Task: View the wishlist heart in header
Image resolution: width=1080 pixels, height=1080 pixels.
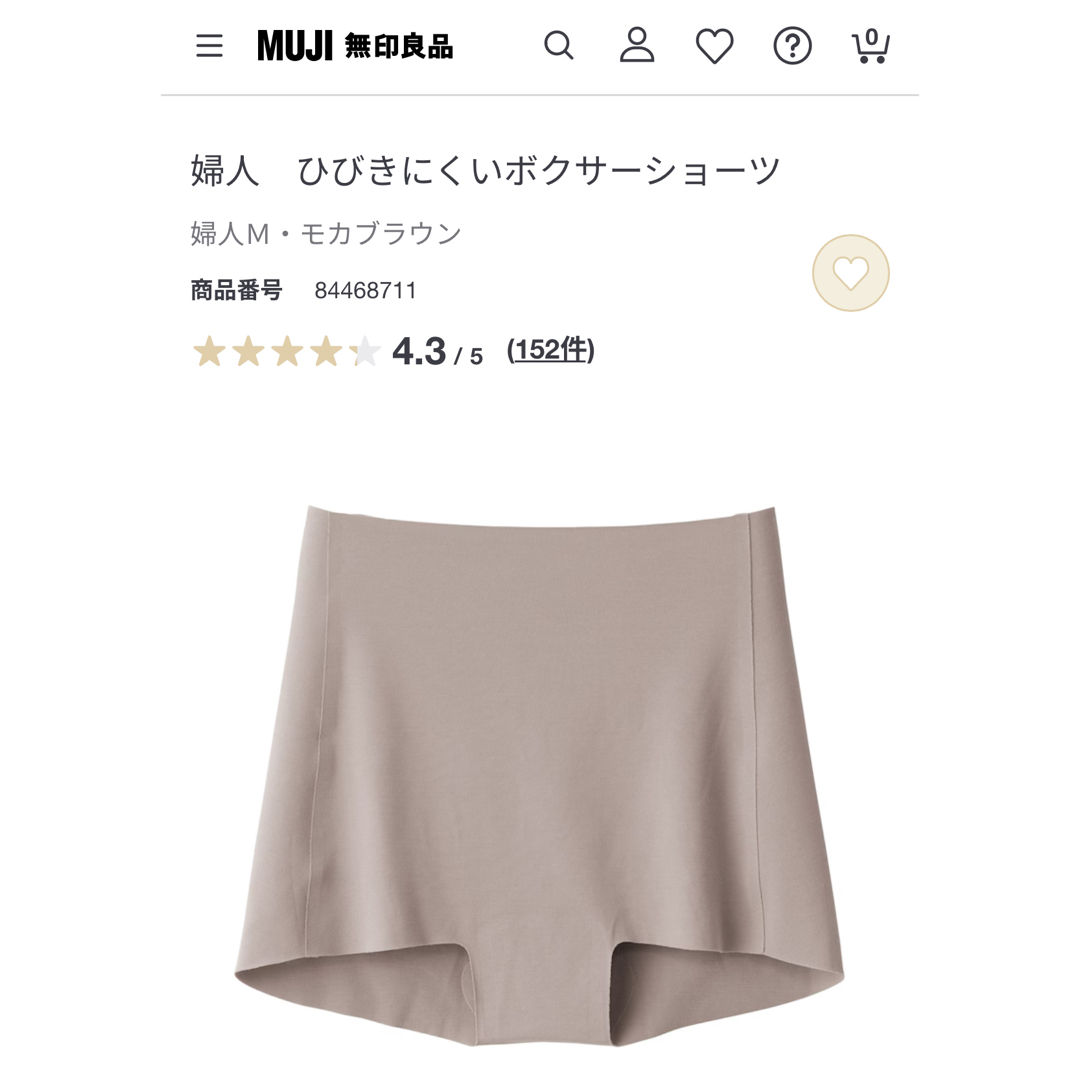Action: pyautogui.click(x=714, y=47)
